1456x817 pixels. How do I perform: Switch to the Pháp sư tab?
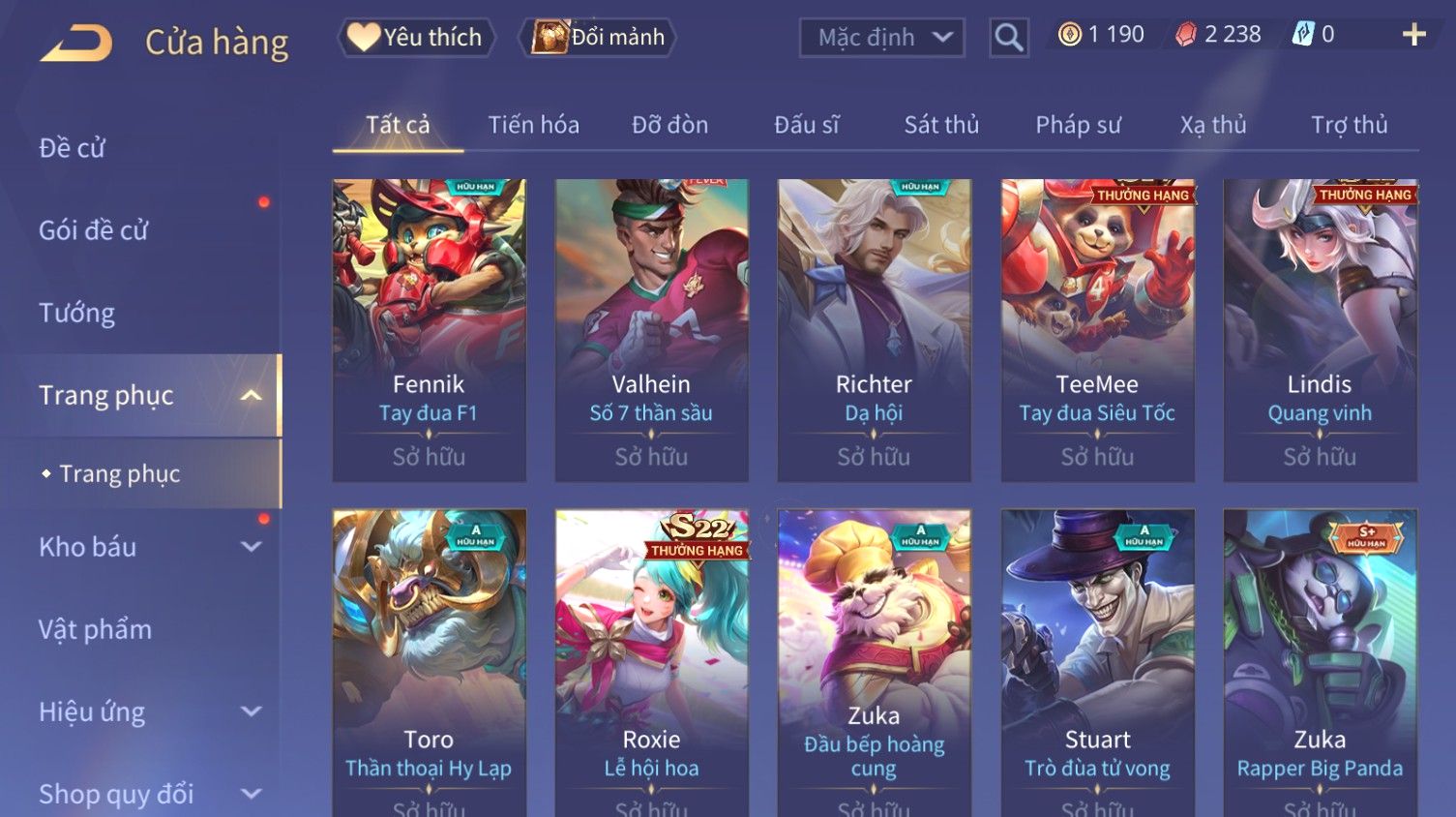[x=1078, y=125]
